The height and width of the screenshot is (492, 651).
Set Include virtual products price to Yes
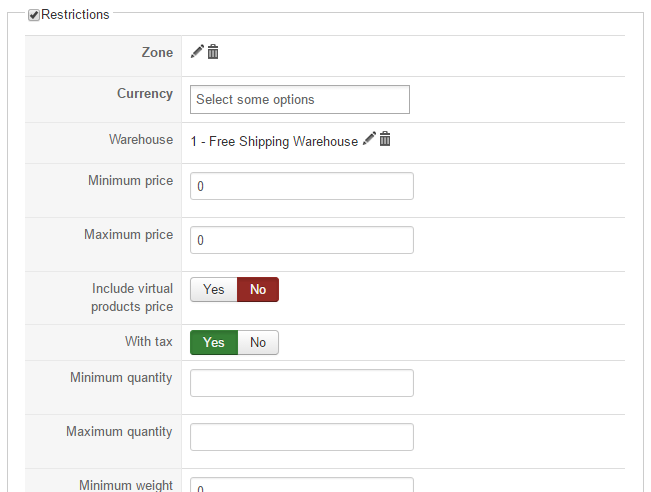[x=214, y=289]
